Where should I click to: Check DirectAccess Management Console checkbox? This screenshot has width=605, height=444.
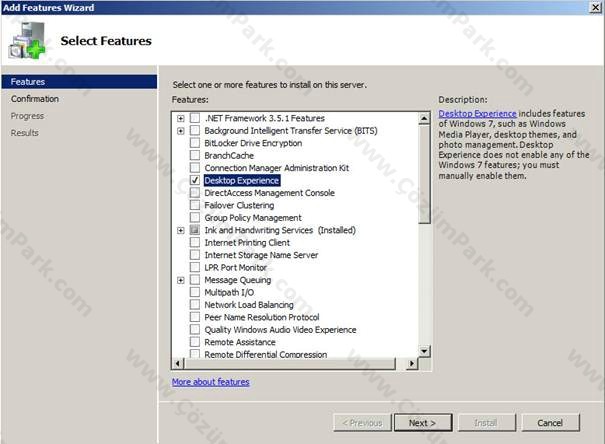coord(195,192)
